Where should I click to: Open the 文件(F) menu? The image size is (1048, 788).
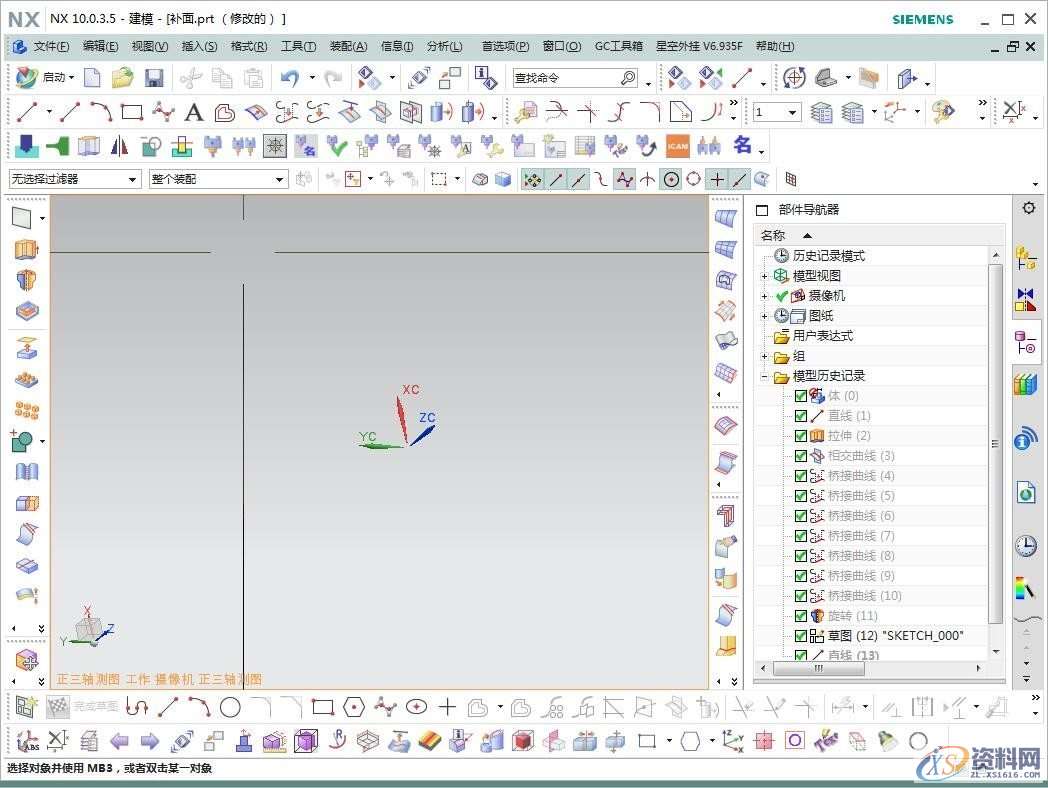point(50,46)
